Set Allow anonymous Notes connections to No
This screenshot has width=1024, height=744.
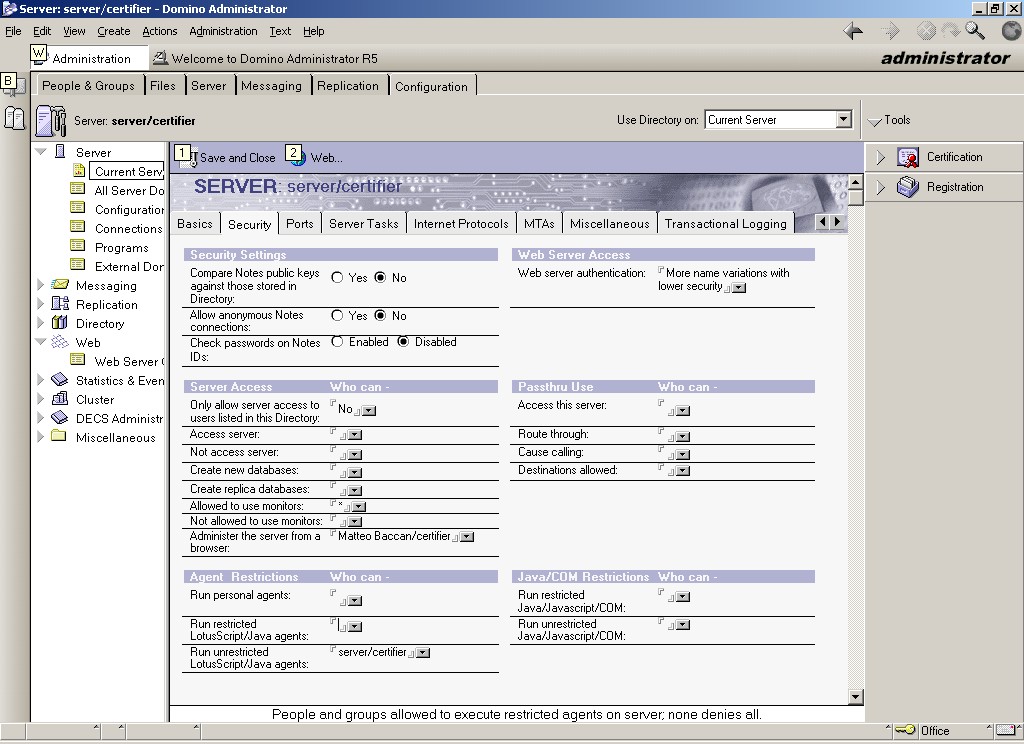380,315
